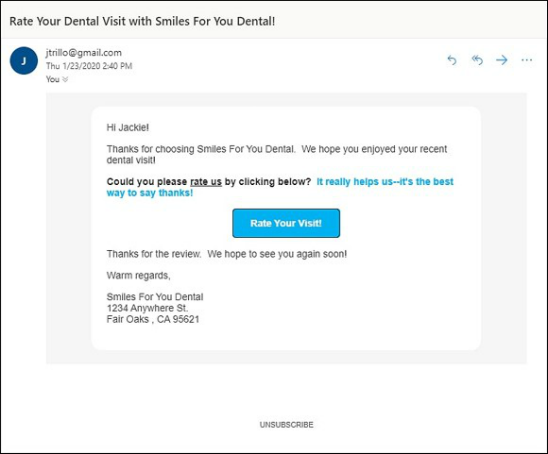This screenshot has height=454, width=548.
Task: Click the Smiles For You Dental signature
Action: coord(155,297)
